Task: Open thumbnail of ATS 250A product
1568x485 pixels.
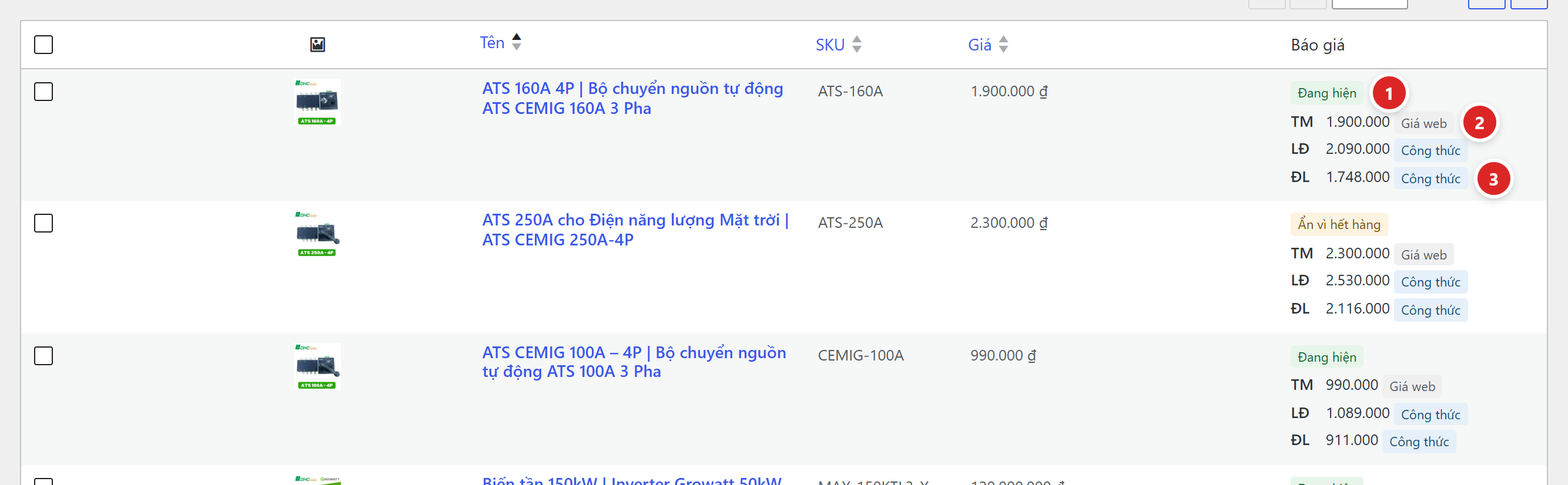Action: coord(317,234)
